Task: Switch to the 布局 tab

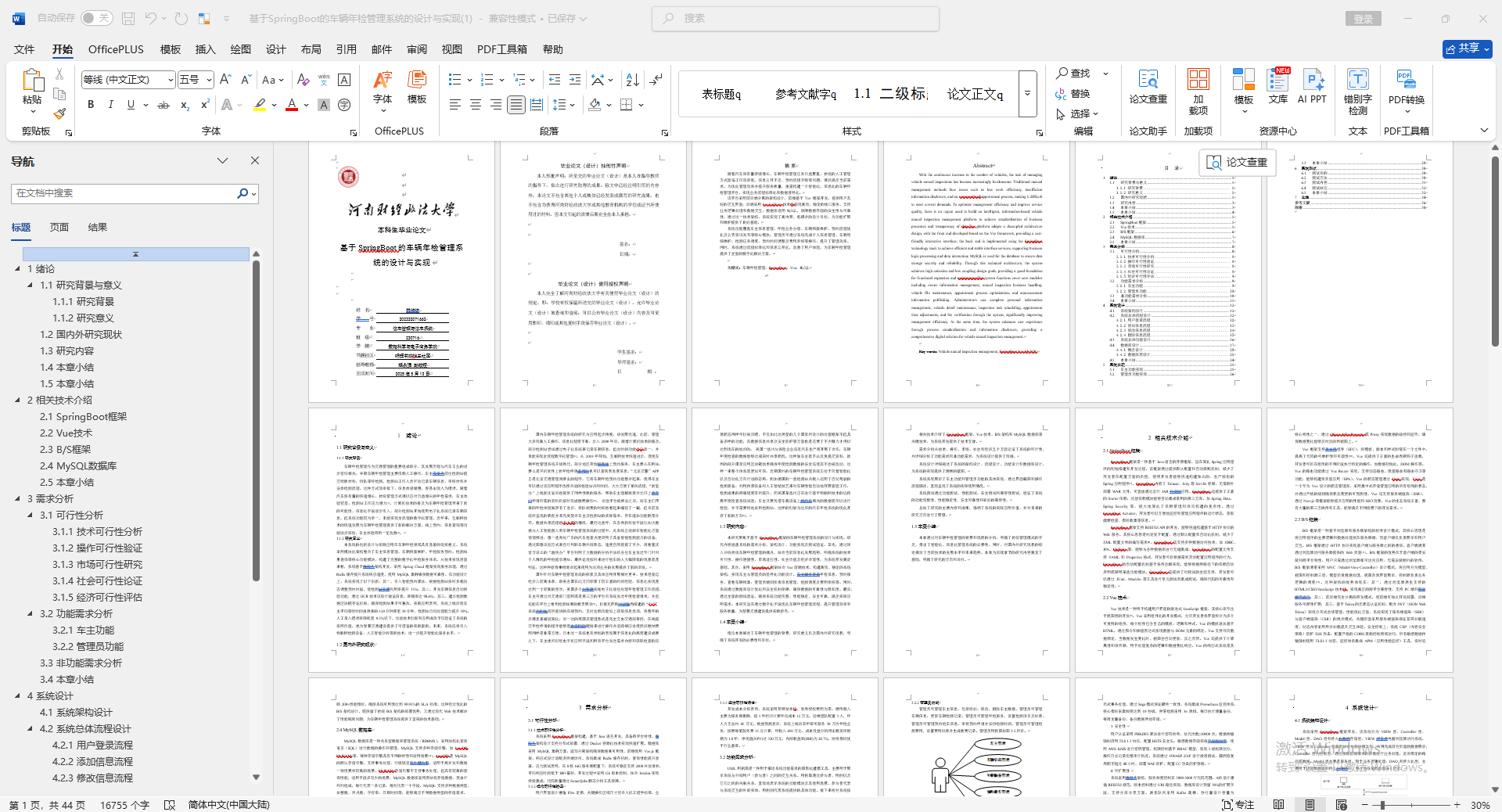Action: pos(311,49)
